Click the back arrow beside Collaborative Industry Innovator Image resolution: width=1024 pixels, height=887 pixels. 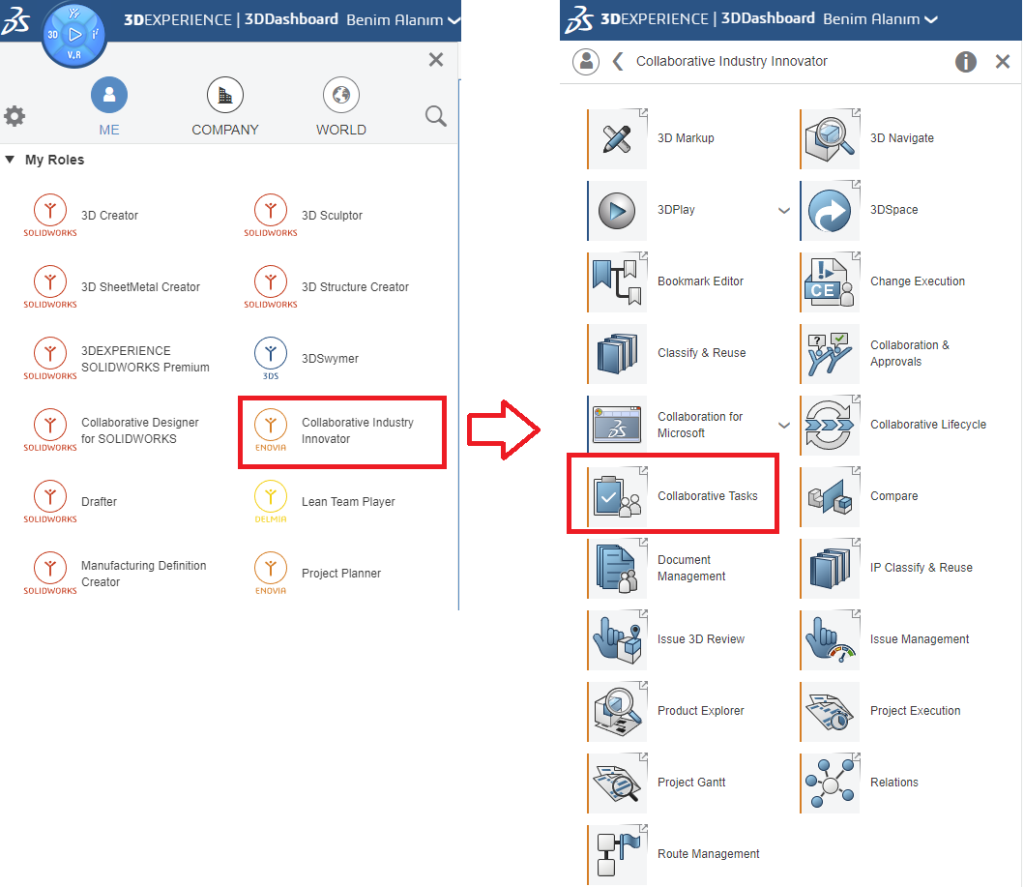[x=617, y=62]
